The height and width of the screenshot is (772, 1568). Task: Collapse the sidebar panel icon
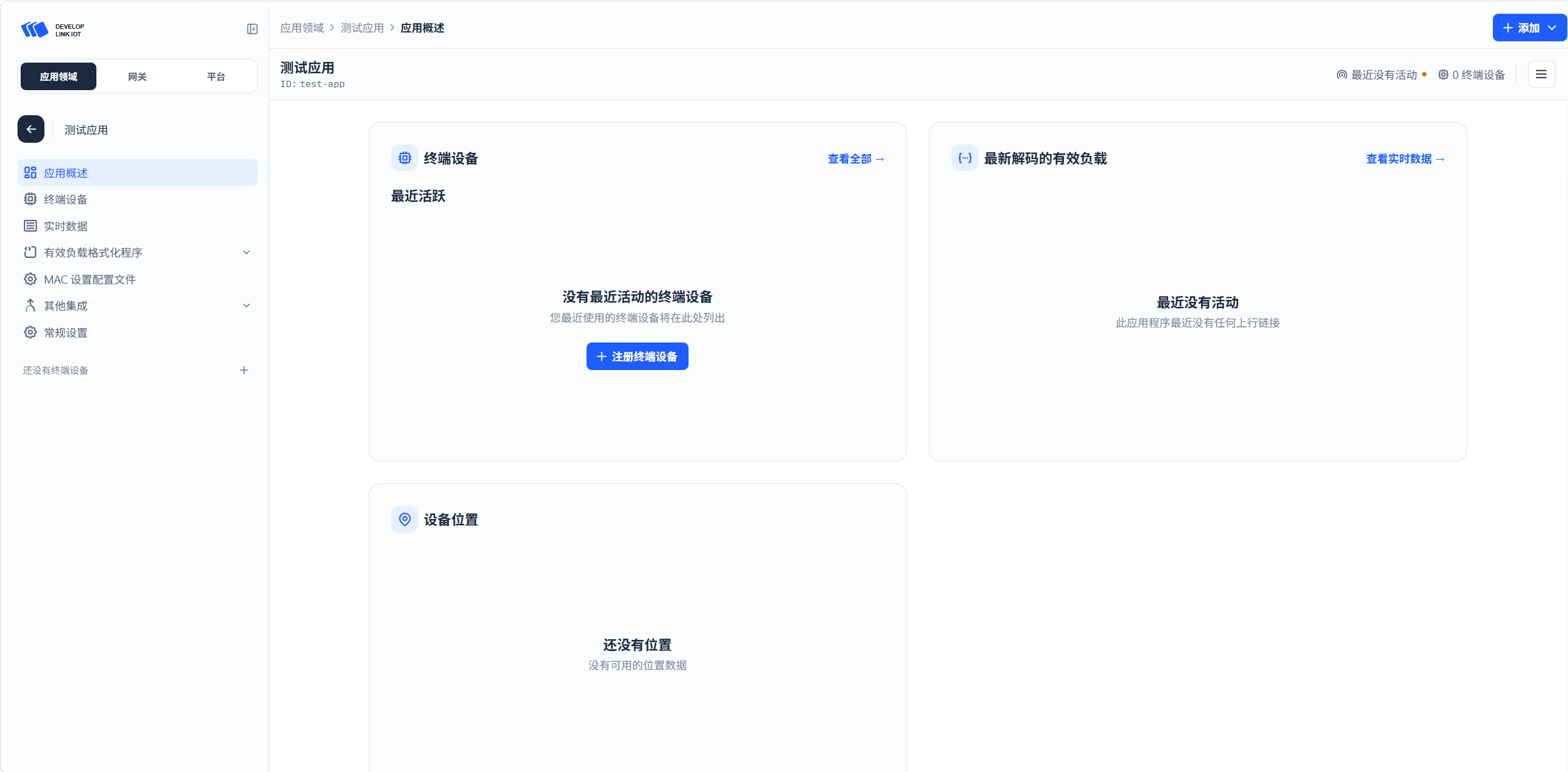point(252,29)
